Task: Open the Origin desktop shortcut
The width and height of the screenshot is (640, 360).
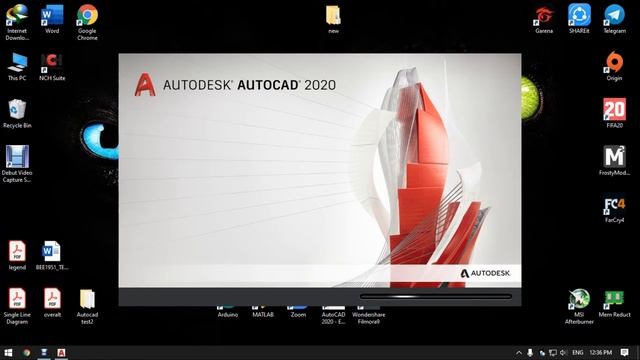Action: tap(614, 67)
